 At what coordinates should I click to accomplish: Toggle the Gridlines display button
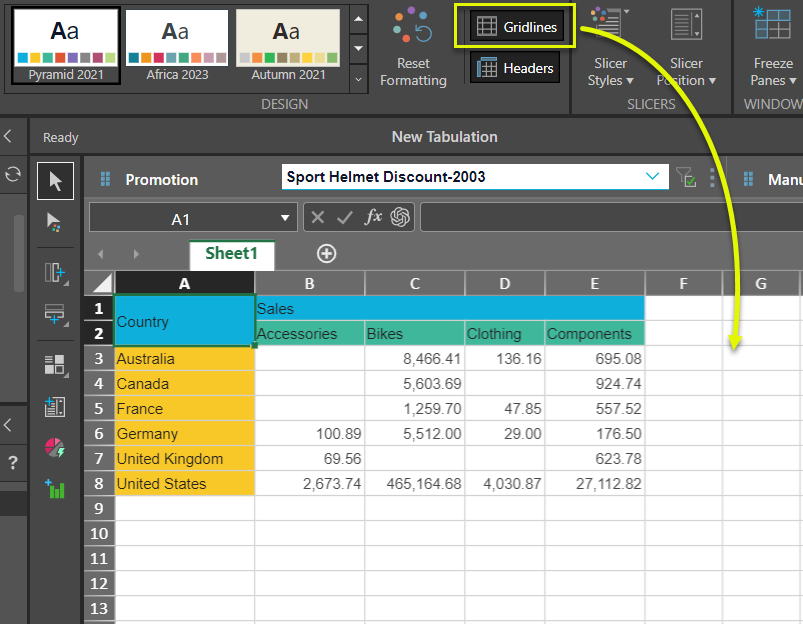516,27
